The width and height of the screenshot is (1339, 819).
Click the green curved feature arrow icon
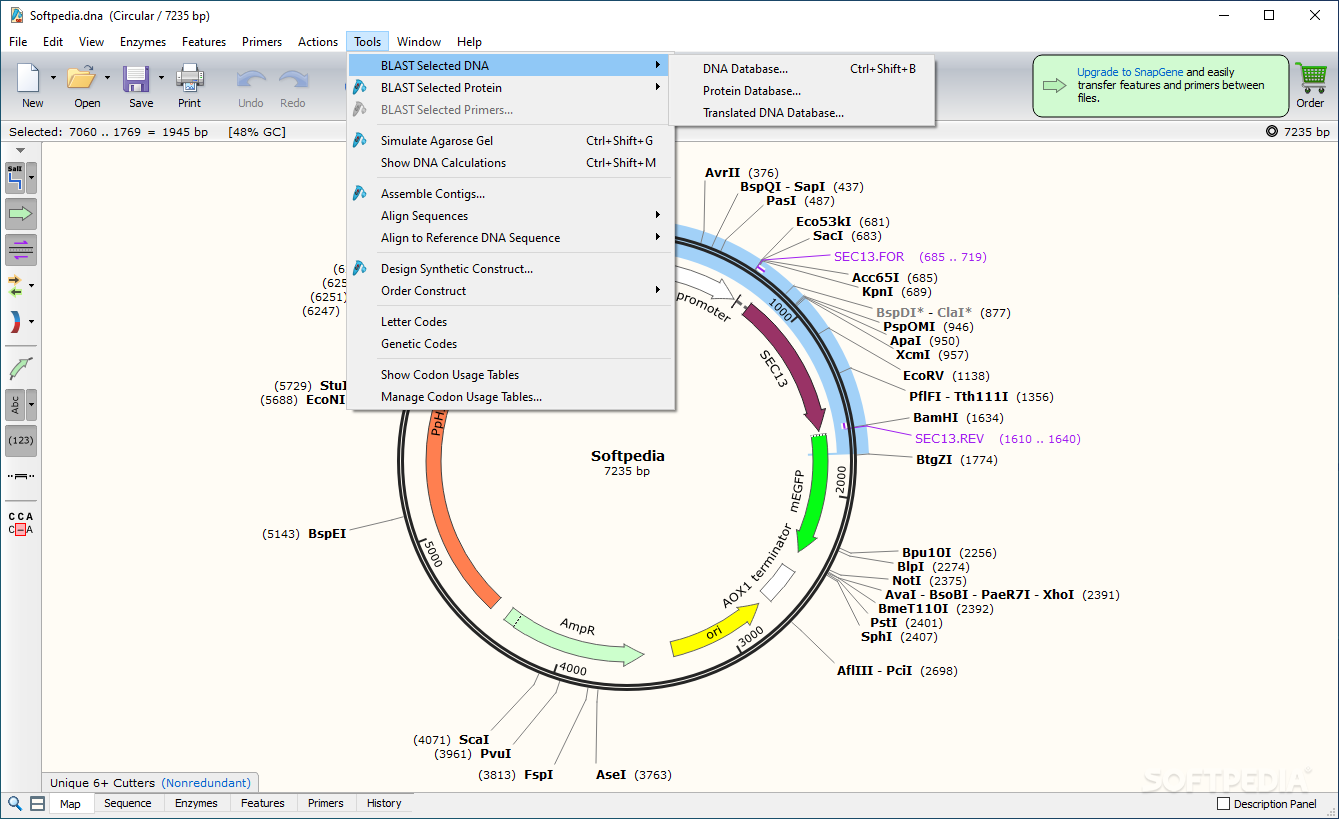(21, 368)
